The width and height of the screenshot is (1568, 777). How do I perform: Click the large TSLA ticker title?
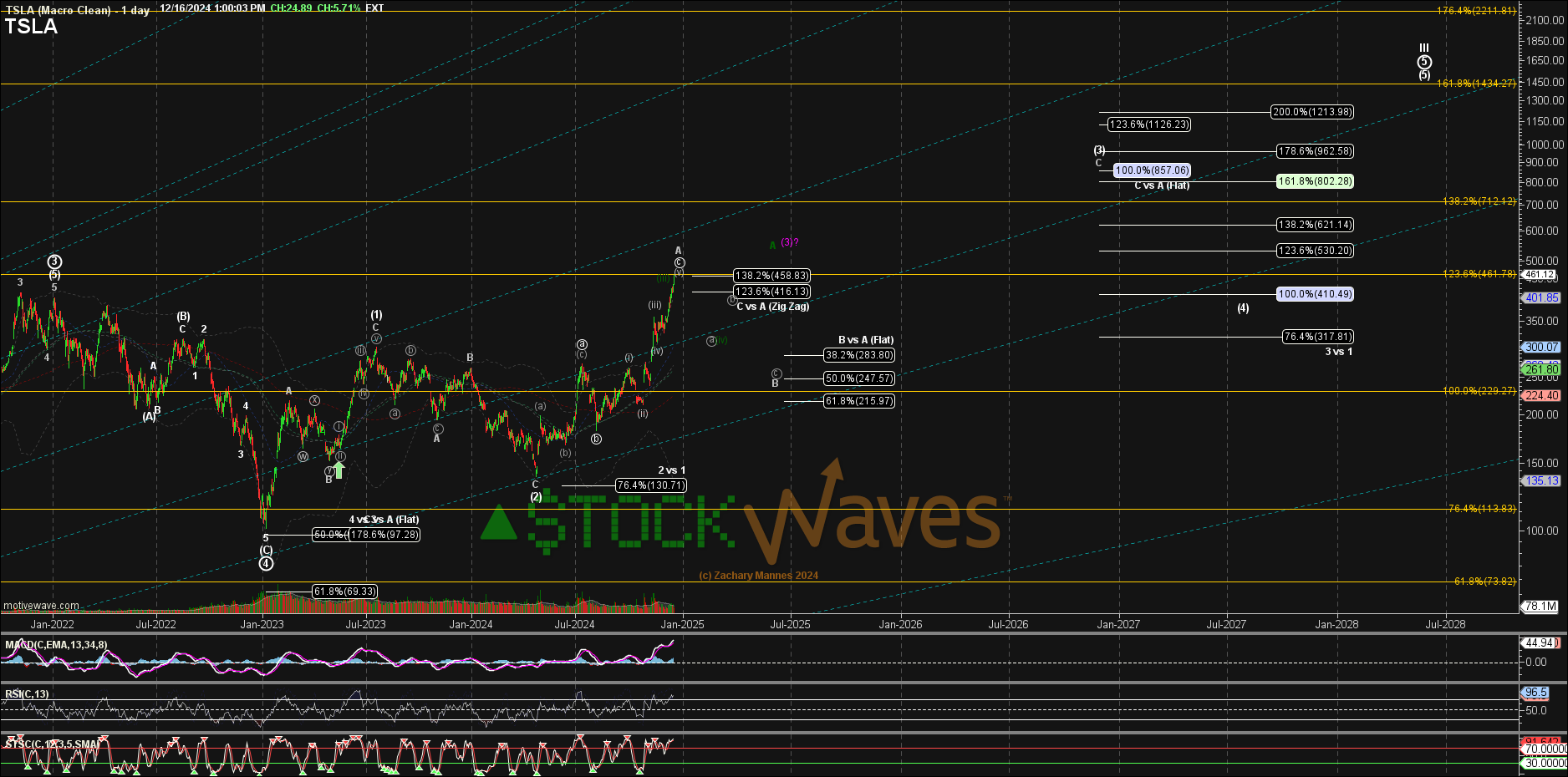coord(31,27)
